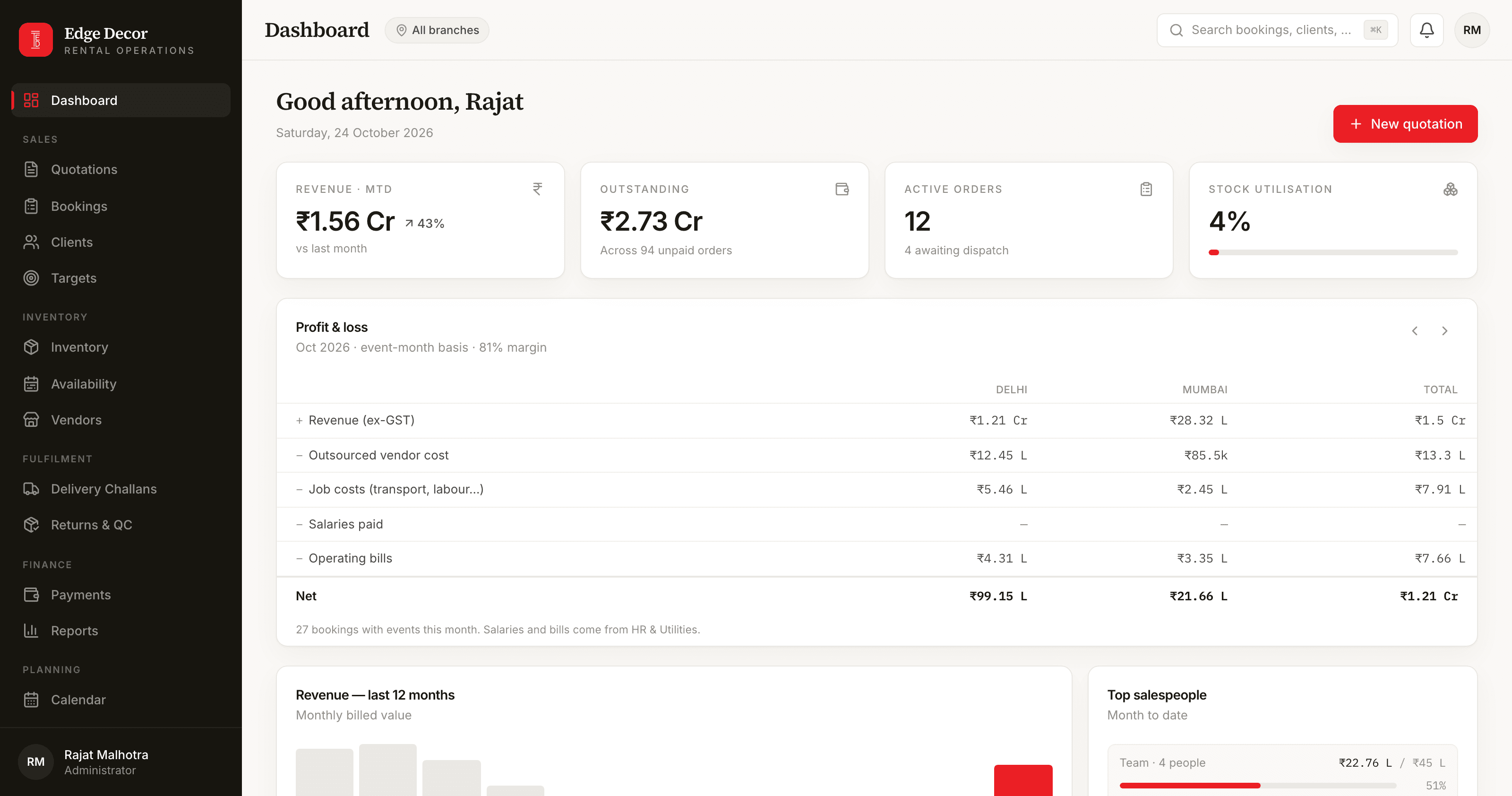The width and height of the screenshot is (1512, 796).
Task: Click the Bookings icon in sidebar
Action: click(31, 206)
